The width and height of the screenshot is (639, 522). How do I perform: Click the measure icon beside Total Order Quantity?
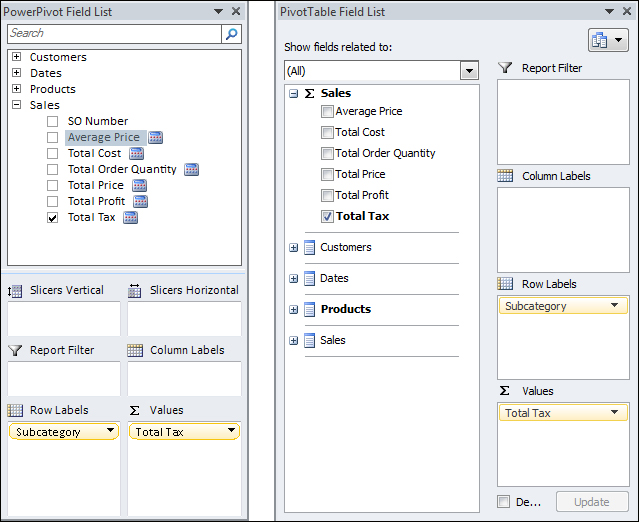coord(192,169)
